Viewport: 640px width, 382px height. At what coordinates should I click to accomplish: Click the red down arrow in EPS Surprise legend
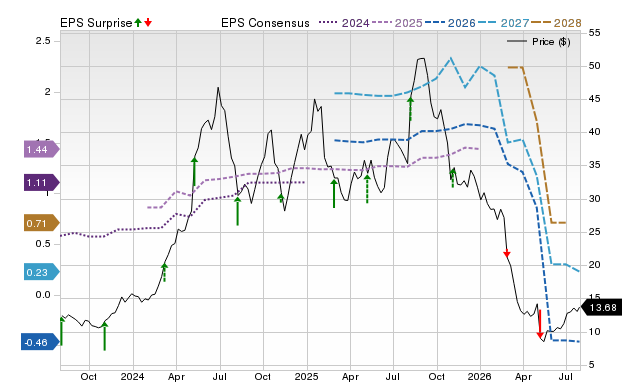148,22
